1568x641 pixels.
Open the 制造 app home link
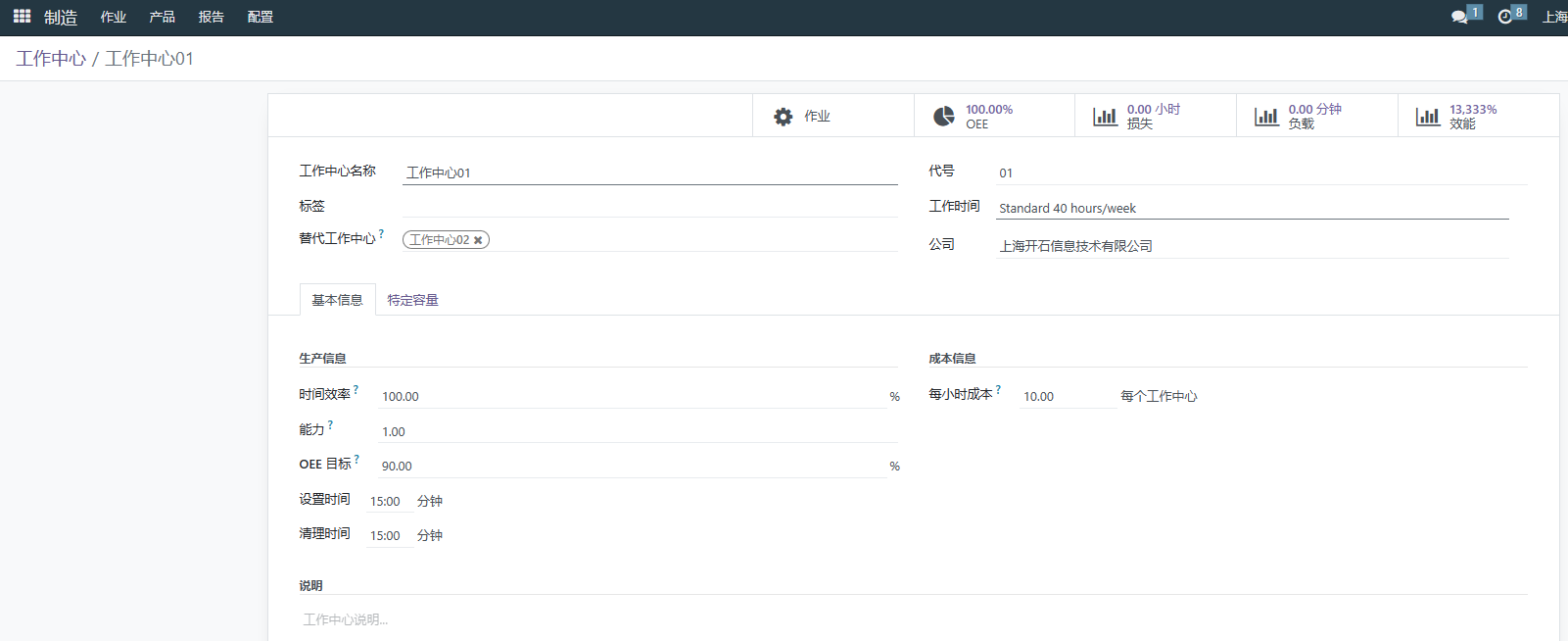(x=61, y=18)
